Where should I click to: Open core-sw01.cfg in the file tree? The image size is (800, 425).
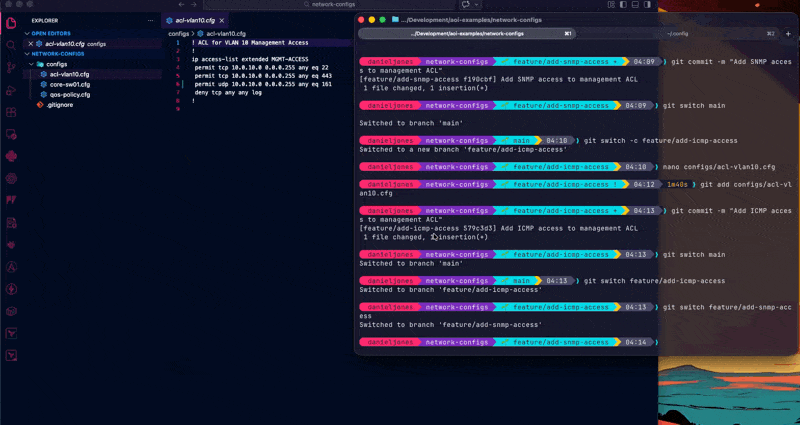tap(69, 84)
